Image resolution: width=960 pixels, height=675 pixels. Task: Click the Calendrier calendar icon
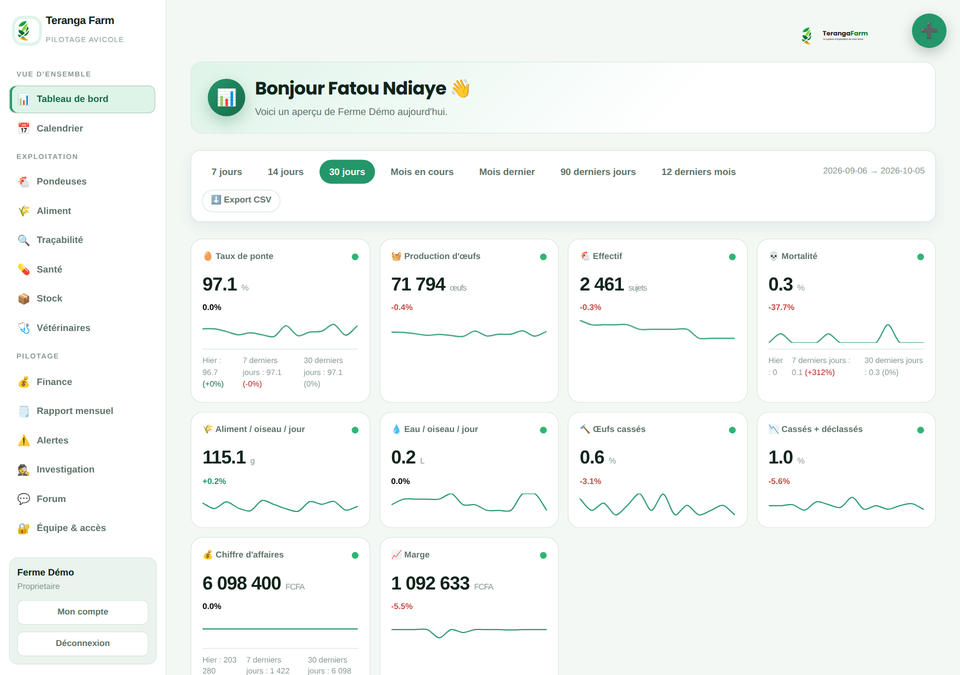24,128
